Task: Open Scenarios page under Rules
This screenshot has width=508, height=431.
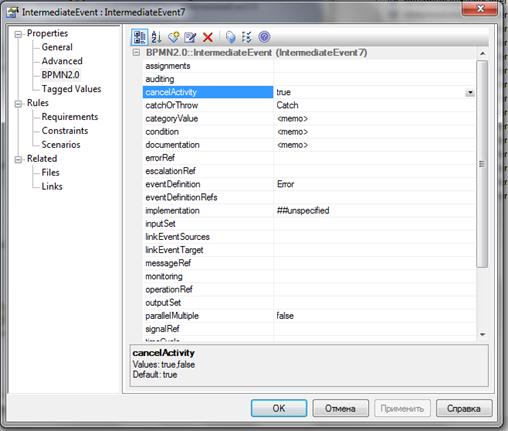Action: [61, 145]
